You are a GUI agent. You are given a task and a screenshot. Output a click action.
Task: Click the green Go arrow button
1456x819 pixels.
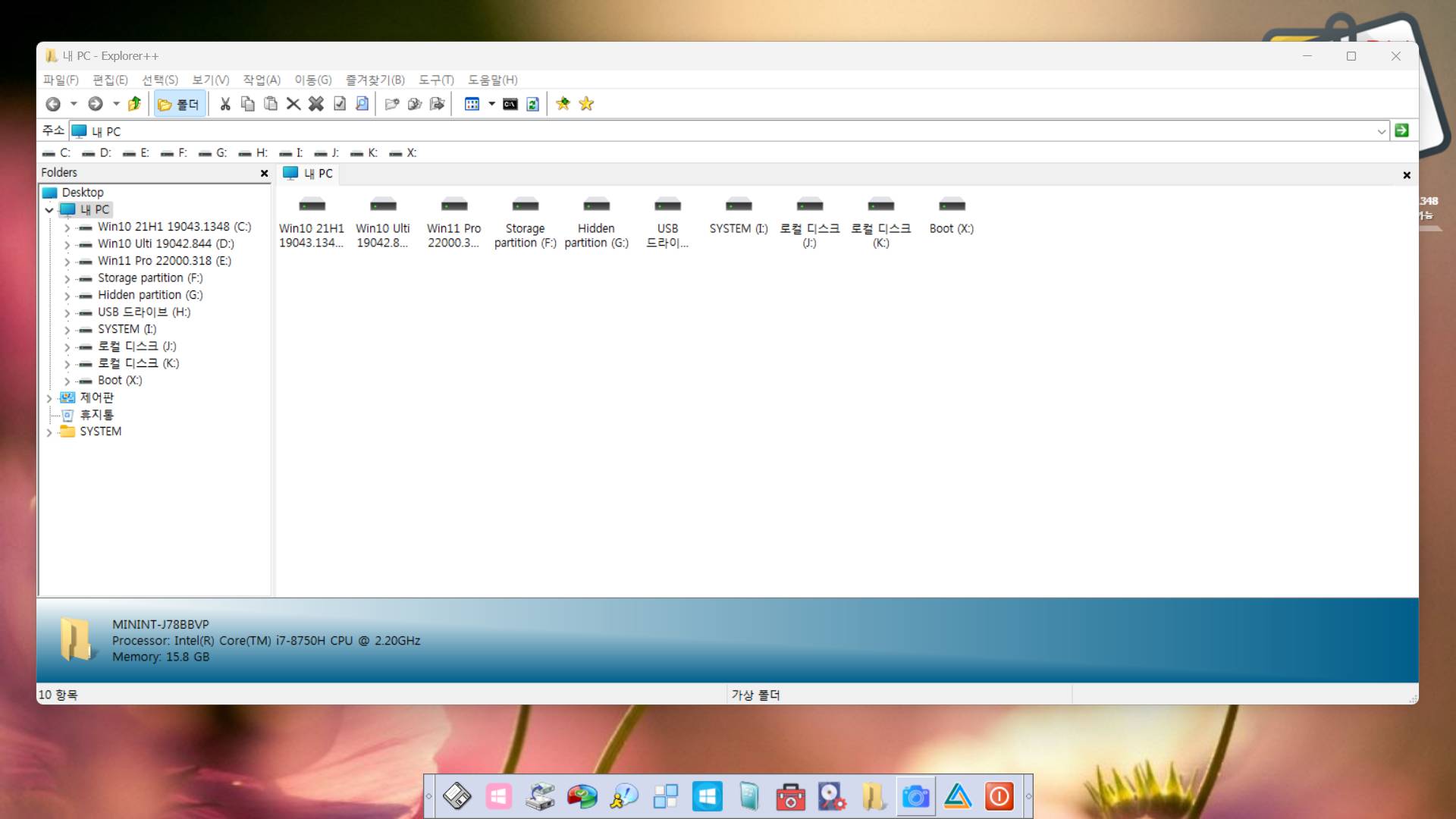[x=1401, y=130]
